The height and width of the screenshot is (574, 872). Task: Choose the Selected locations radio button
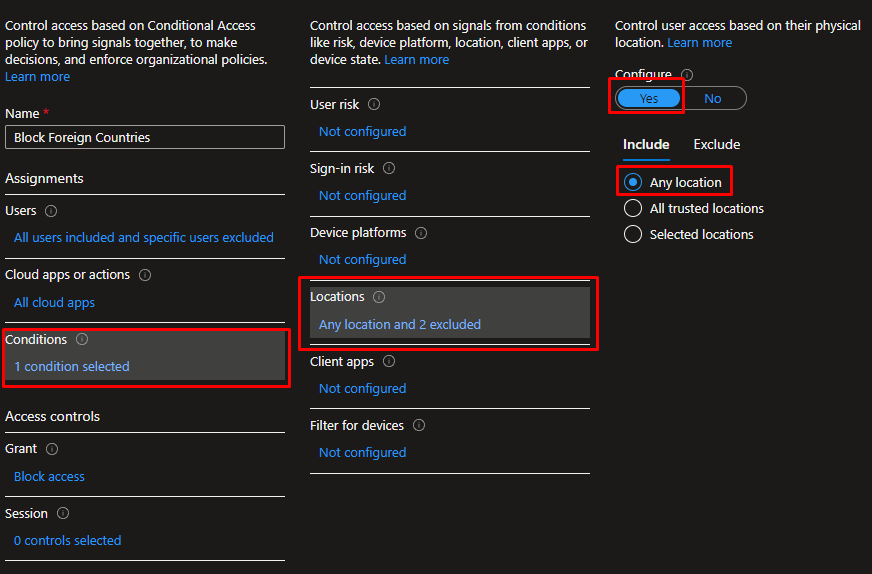pos(633,234)
